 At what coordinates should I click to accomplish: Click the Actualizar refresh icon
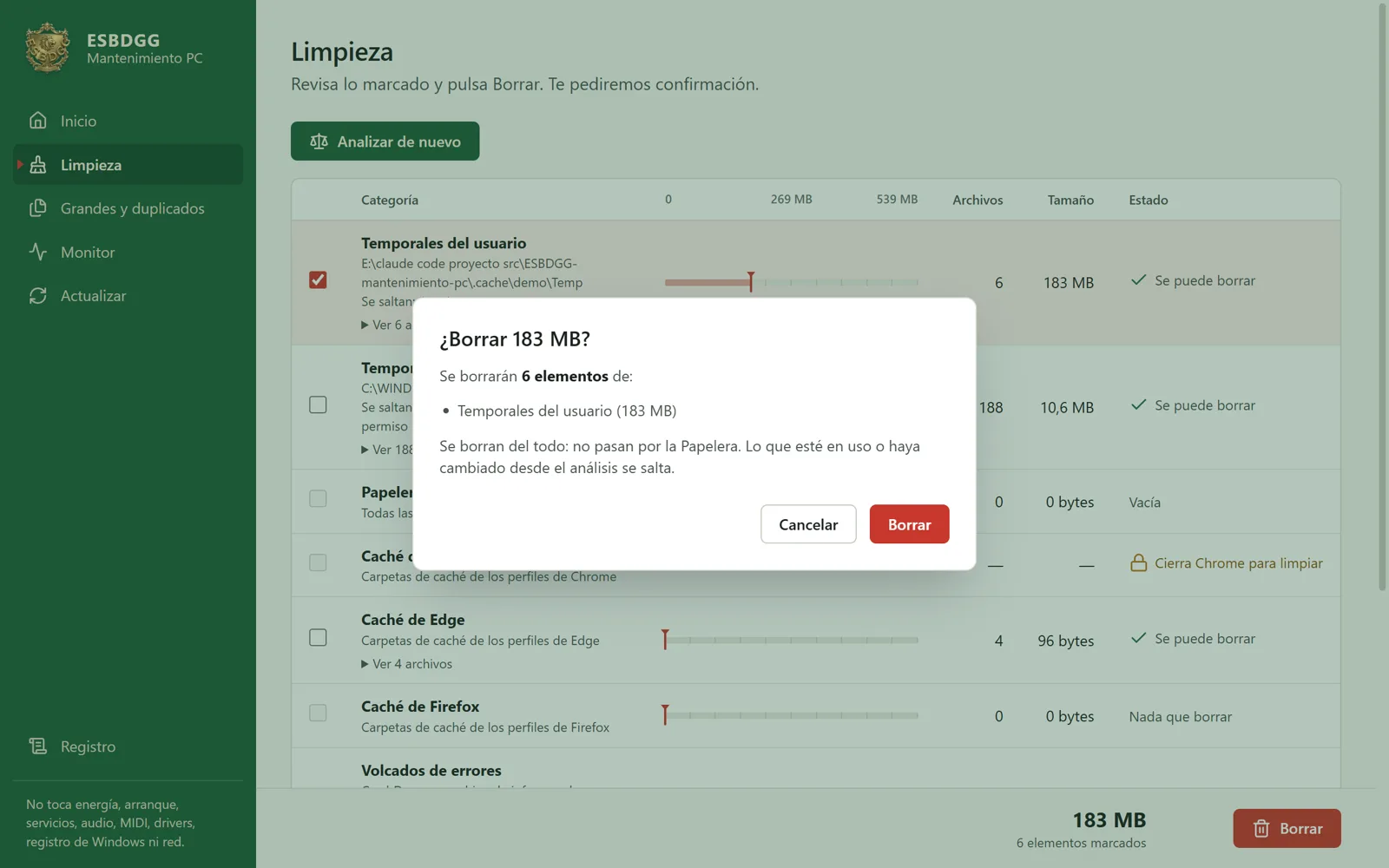[37, 296]
